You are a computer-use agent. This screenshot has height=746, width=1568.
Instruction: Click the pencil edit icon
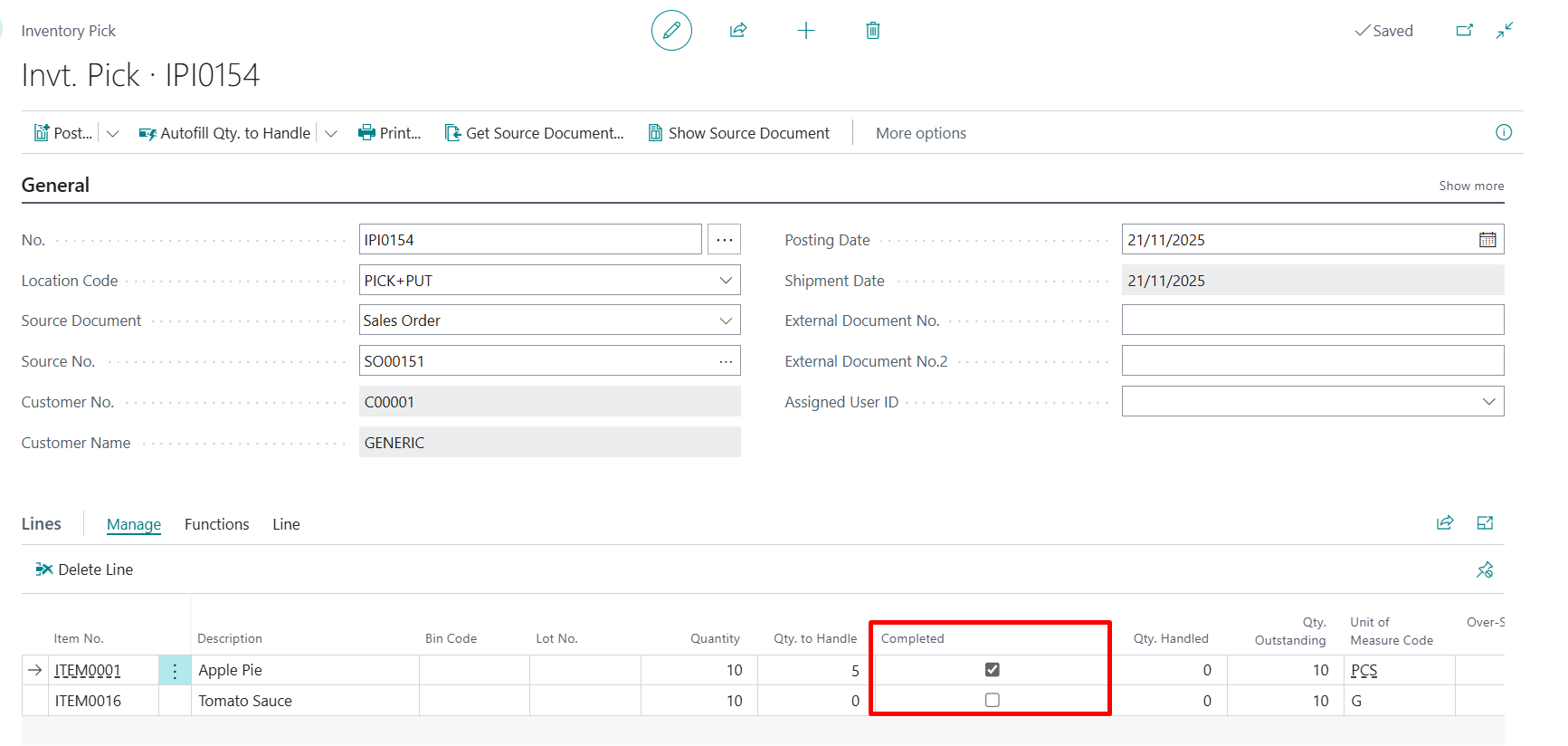pyautogui.click(x=671, y=31)
